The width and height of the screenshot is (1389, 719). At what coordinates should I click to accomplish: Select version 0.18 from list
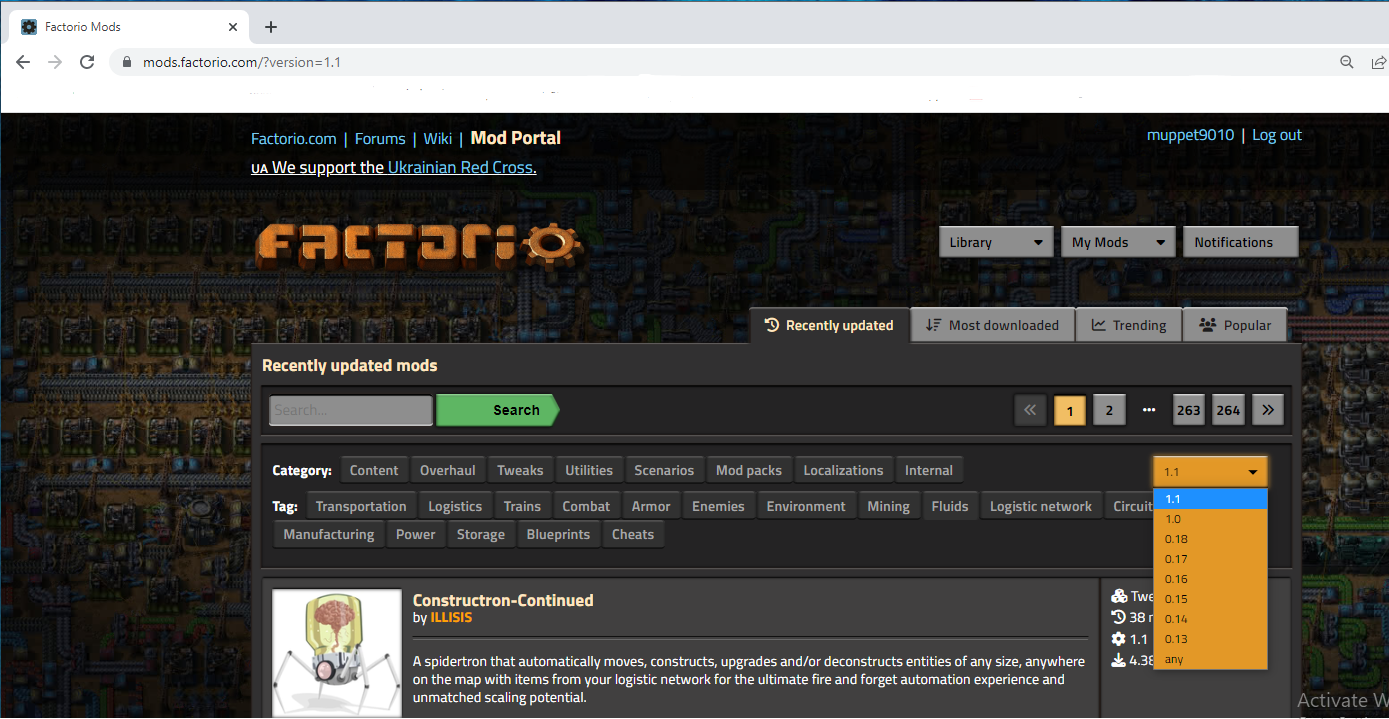coord(1210,539)
